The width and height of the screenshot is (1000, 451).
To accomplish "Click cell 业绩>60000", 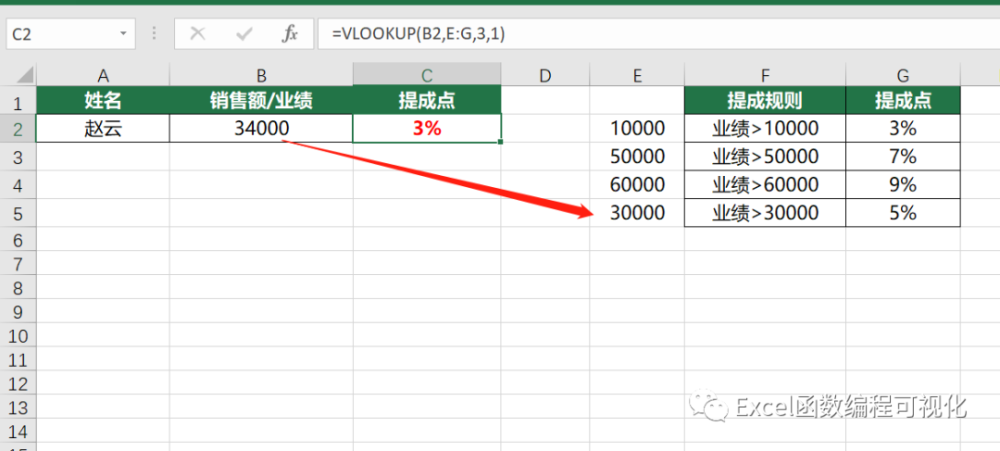I will coord(765,185).
